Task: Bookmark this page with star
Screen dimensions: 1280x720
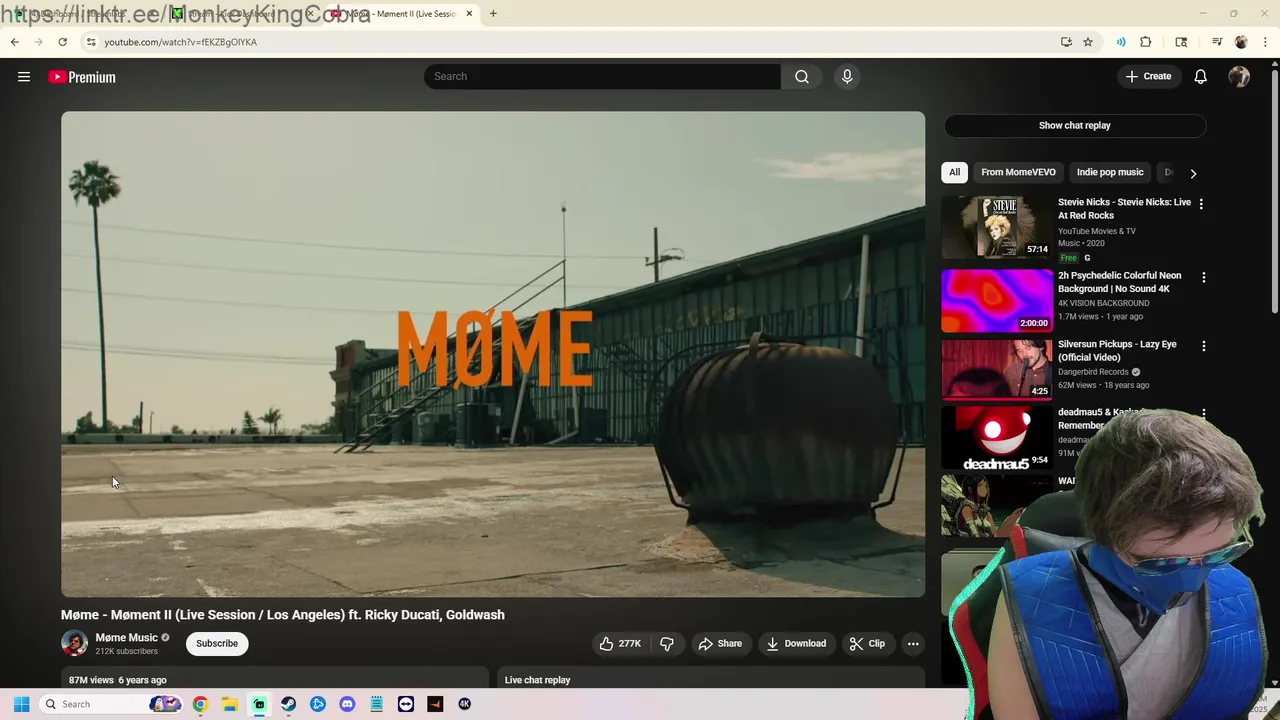Action: 1088,42
